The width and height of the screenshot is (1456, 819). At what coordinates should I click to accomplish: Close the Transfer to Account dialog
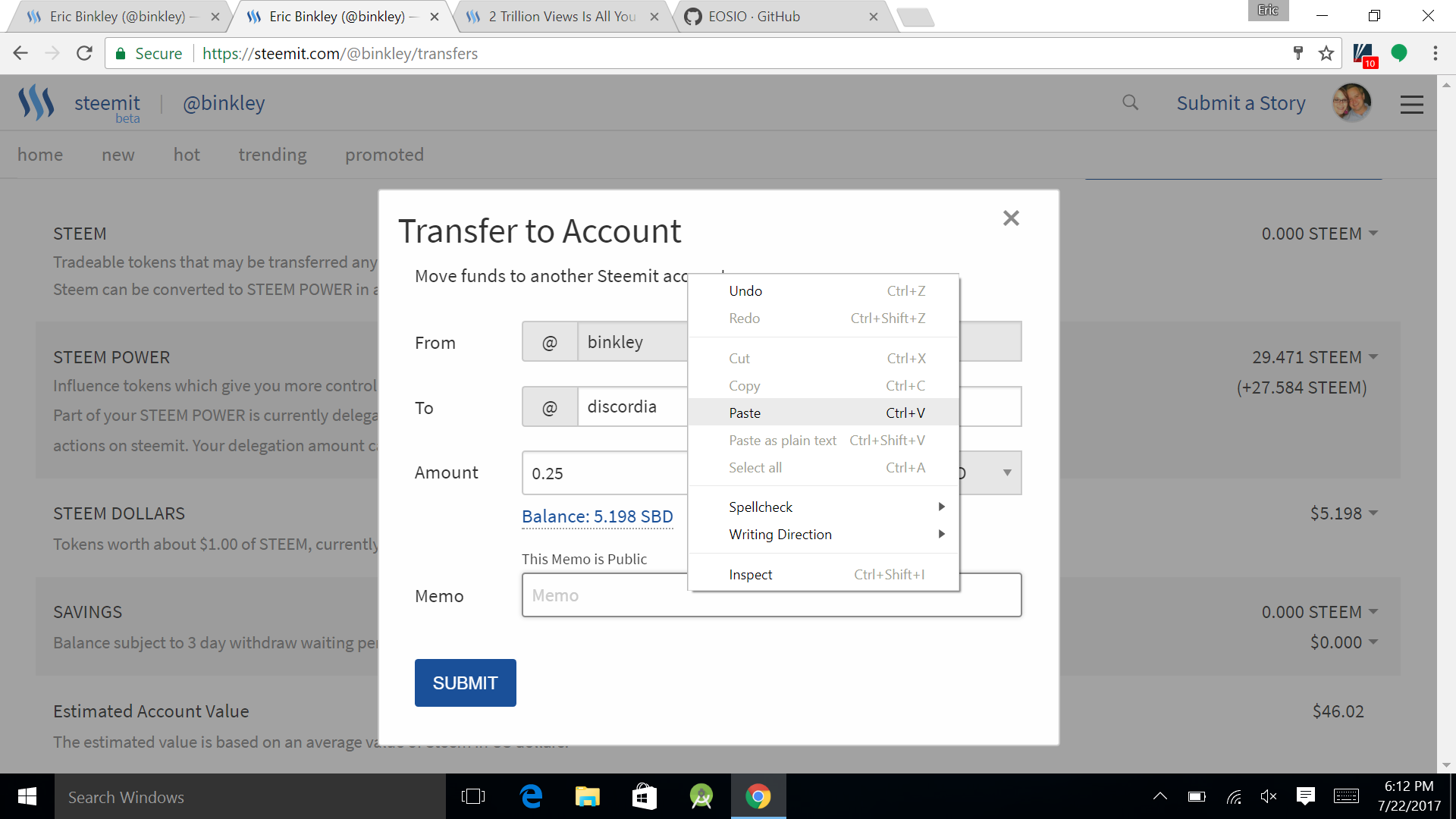pos(1011,218)
